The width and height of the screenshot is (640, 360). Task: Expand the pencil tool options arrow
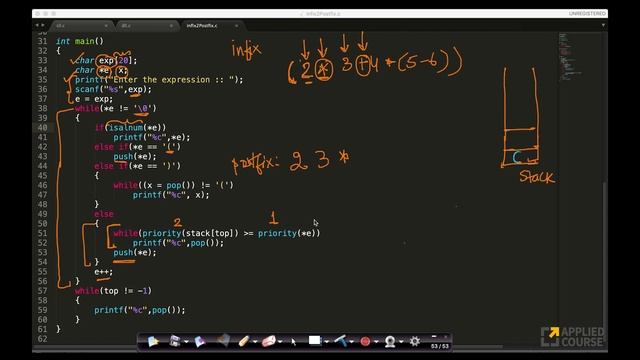coord(255,342)
